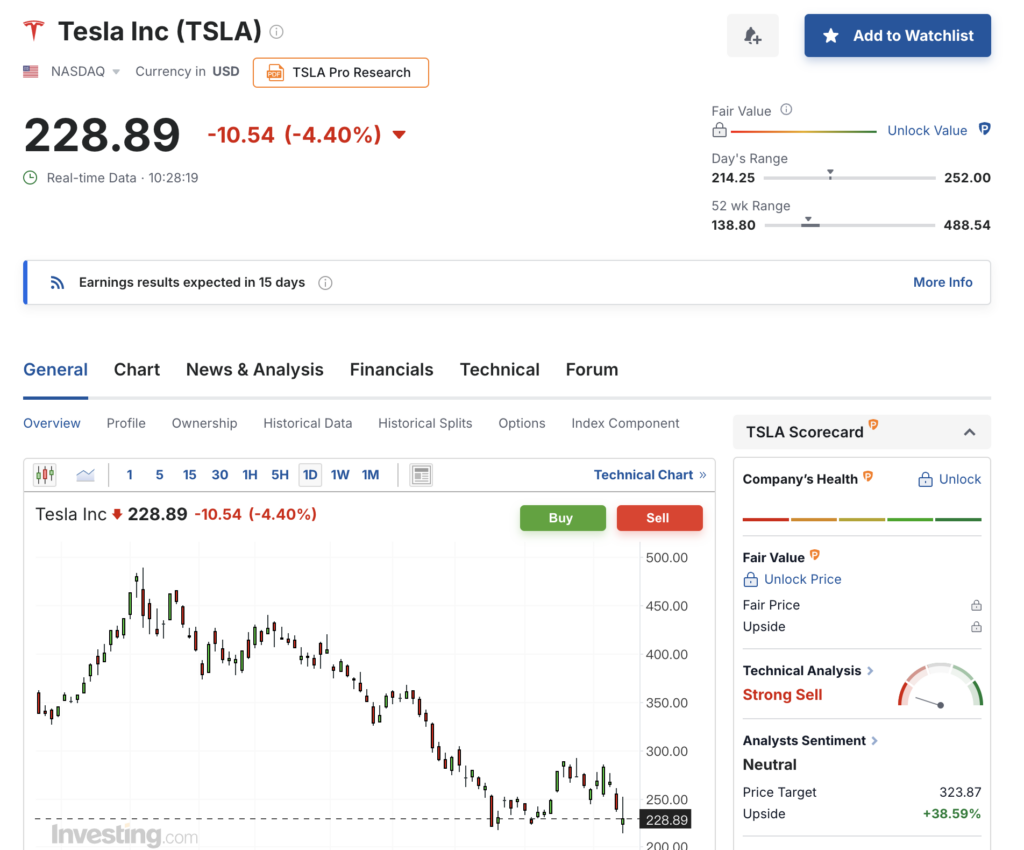1024x850 pixels.
Task: Click info icon next to Tesla Inc title
Action: point(277,31)
